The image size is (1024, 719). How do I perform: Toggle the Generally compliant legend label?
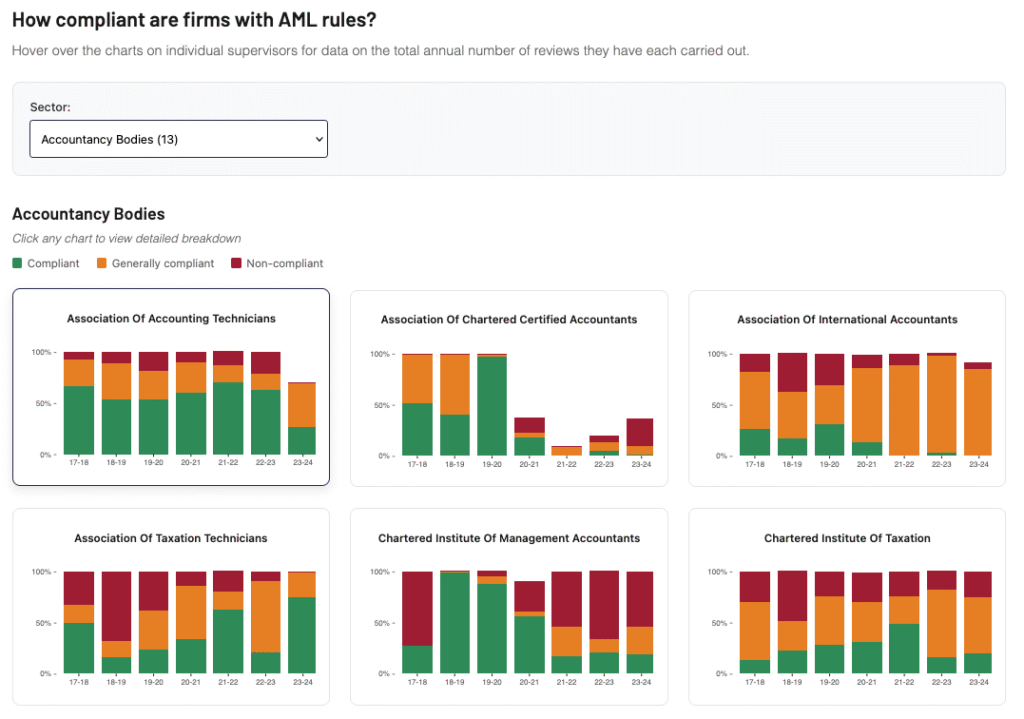163,263
